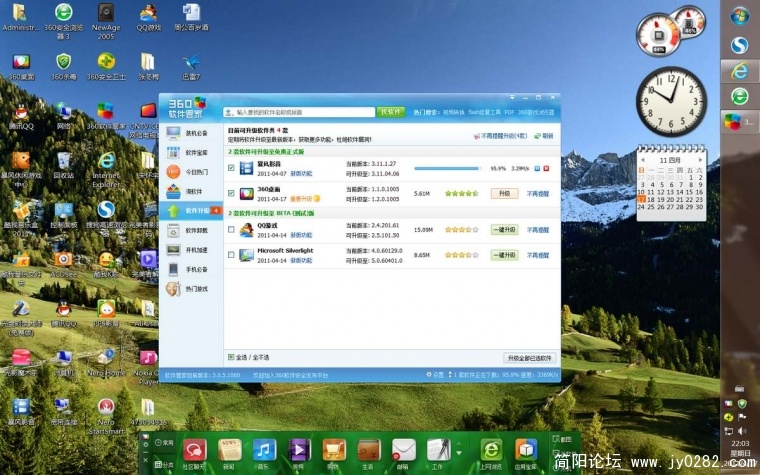Click the 手机必备 phone icon
This screenshot has height=475, width=760.
pos(173,269)
